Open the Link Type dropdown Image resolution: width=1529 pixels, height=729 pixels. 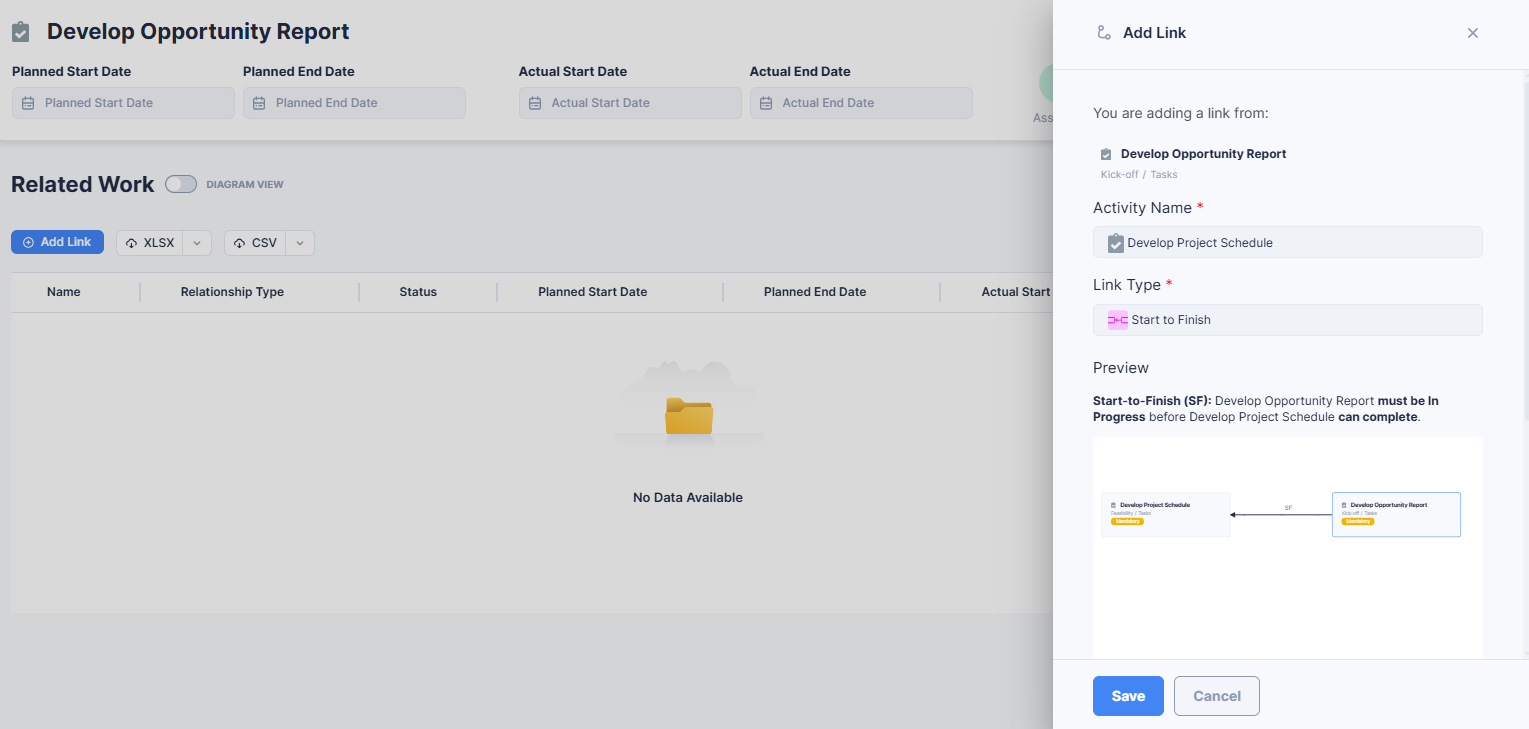tap(1288, 320)
